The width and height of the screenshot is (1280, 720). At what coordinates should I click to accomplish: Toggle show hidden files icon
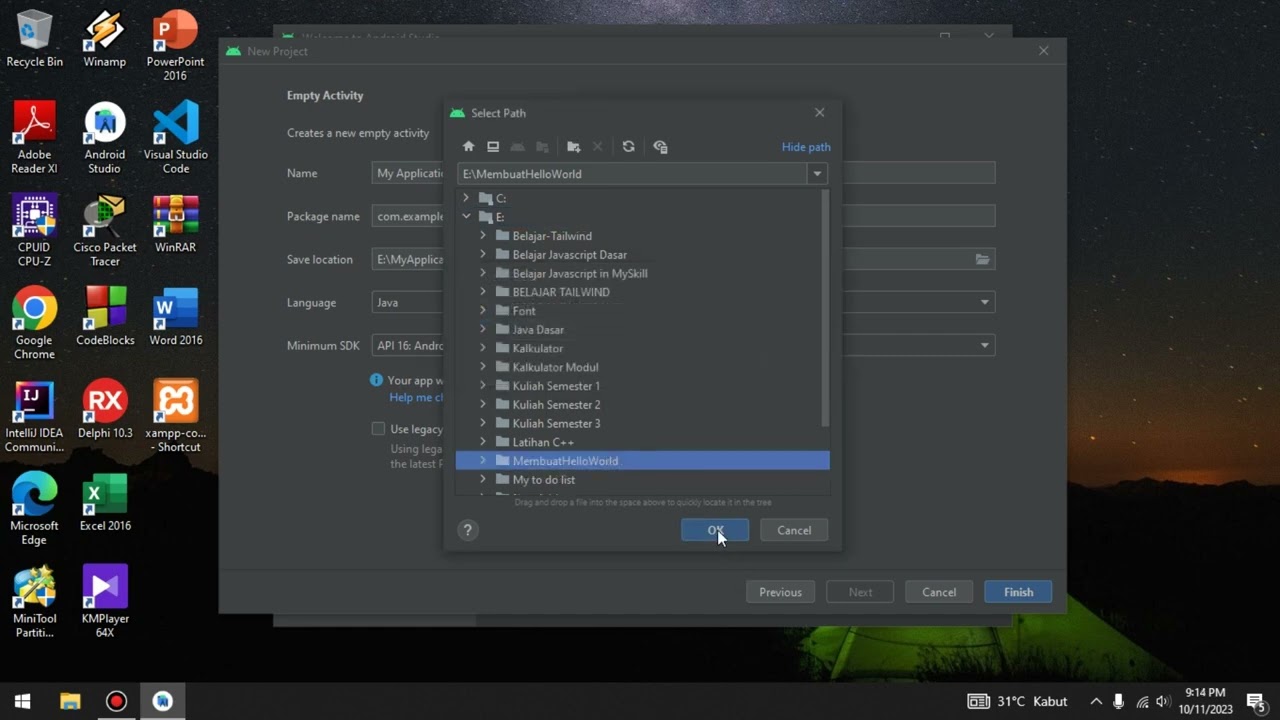660,147
